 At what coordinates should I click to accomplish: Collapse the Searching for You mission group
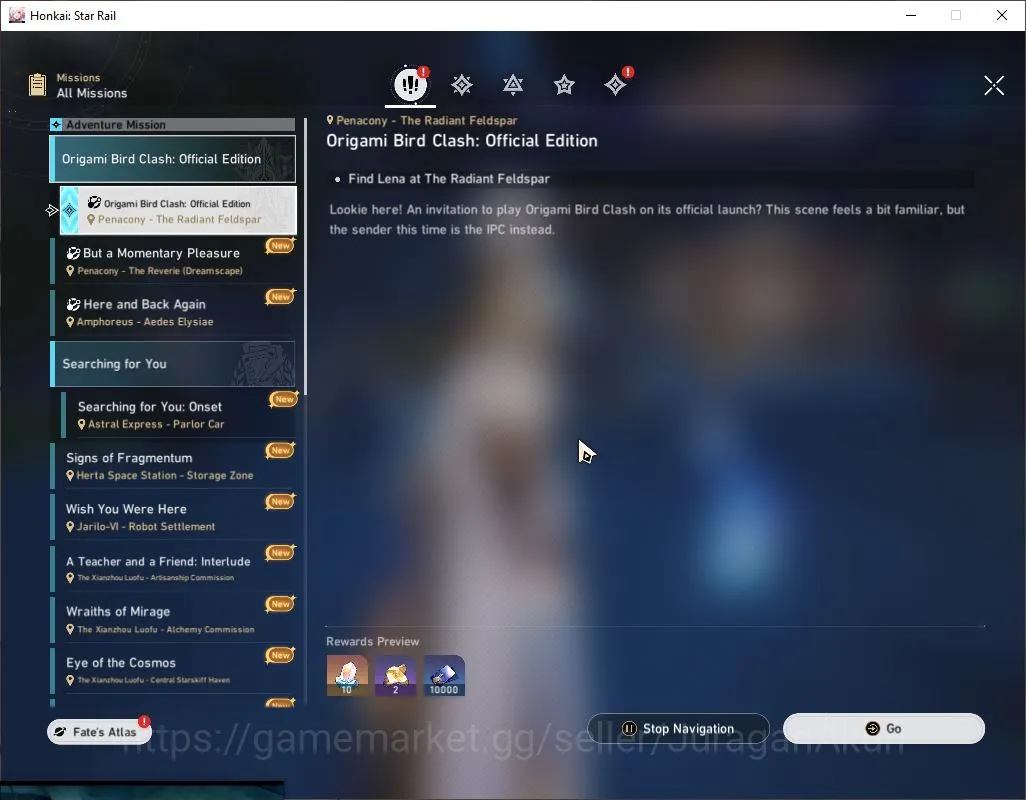tap(173, 364)
